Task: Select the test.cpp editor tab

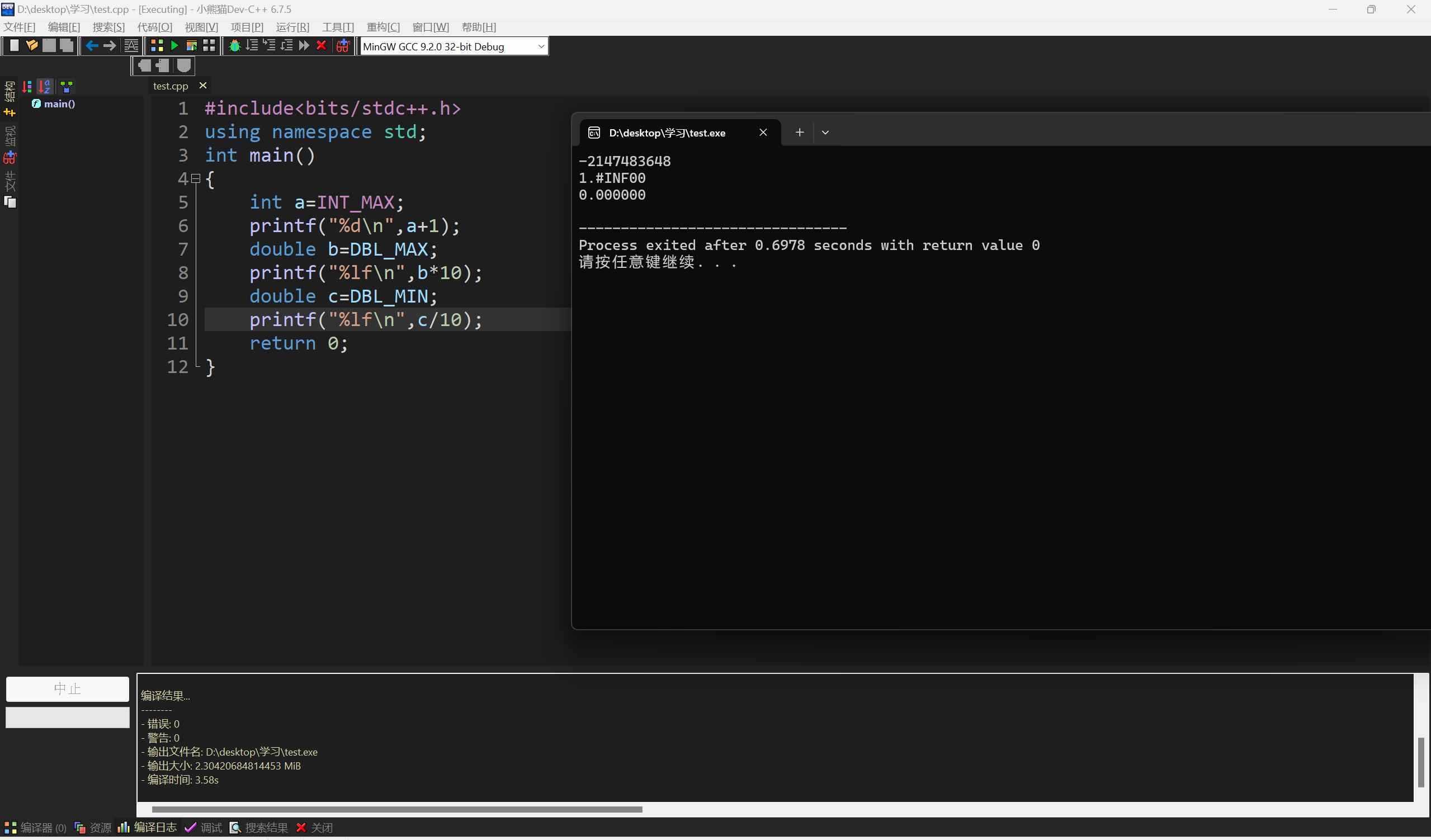Action: point(171,86)
